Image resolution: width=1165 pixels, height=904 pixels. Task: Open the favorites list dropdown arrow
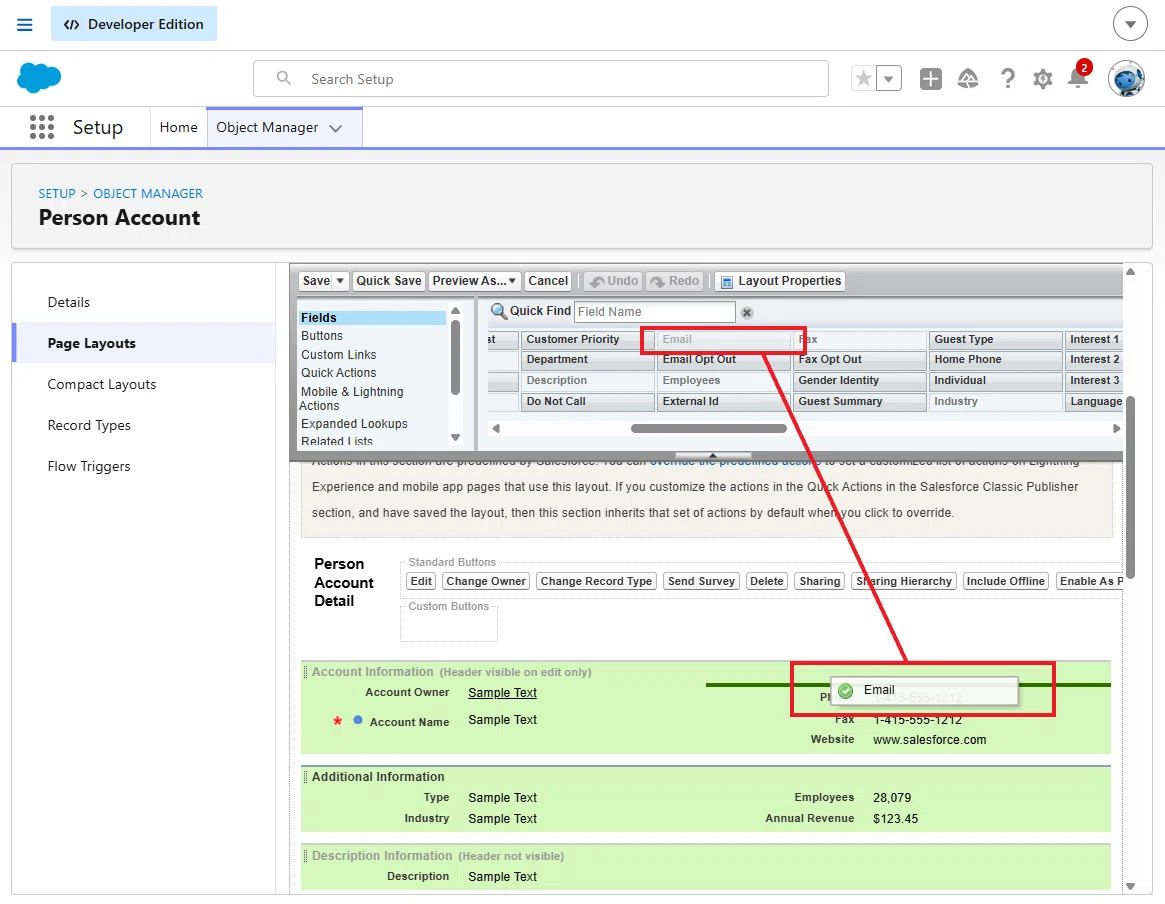point(889,78)
